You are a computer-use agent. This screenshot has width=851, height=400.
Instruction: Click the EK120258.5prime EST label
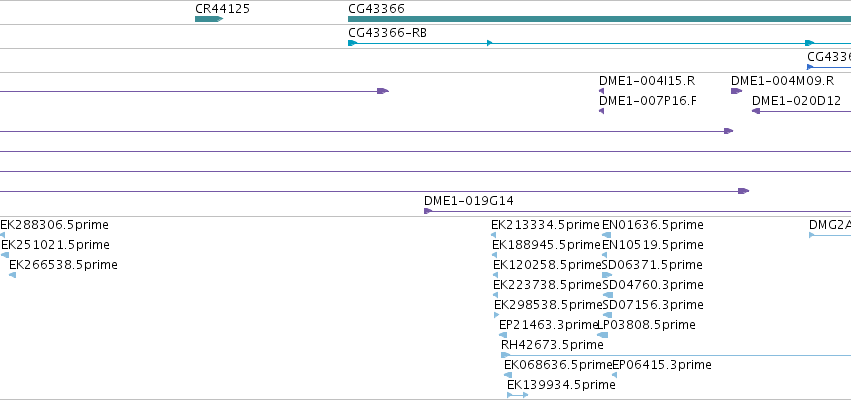[548, 265]
